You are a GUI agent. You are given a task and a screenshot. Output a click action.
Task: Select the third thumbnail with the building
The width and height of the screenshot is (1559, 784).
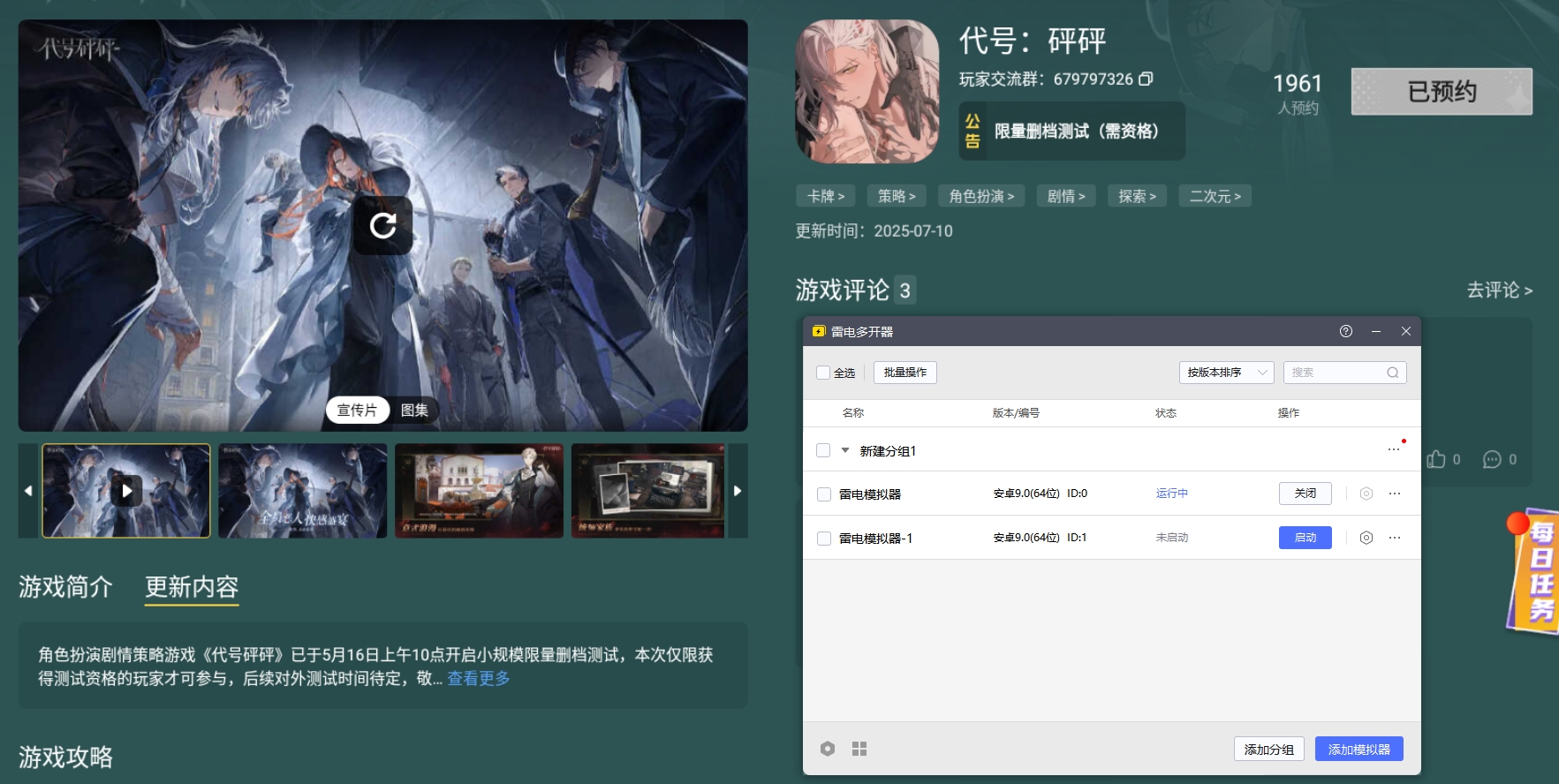(479, 491)
